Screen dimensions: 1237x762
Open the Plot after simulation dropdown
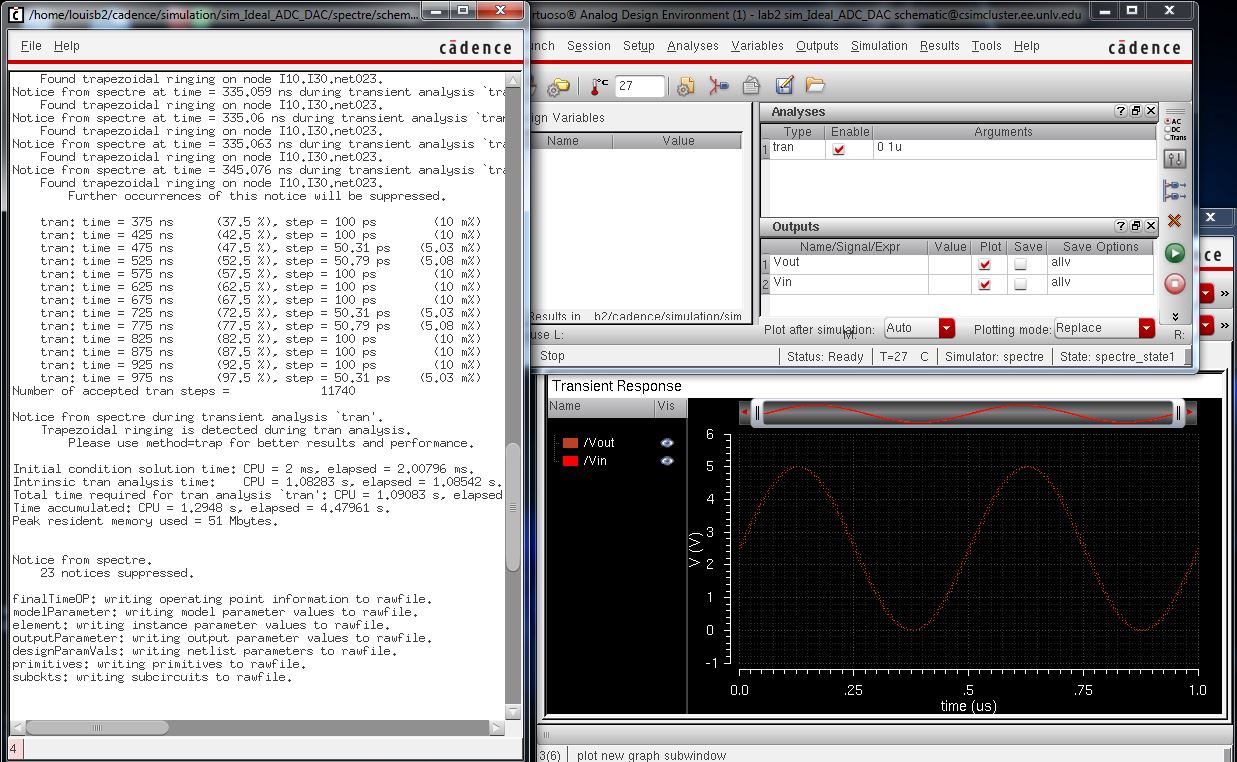coord(946,328)
